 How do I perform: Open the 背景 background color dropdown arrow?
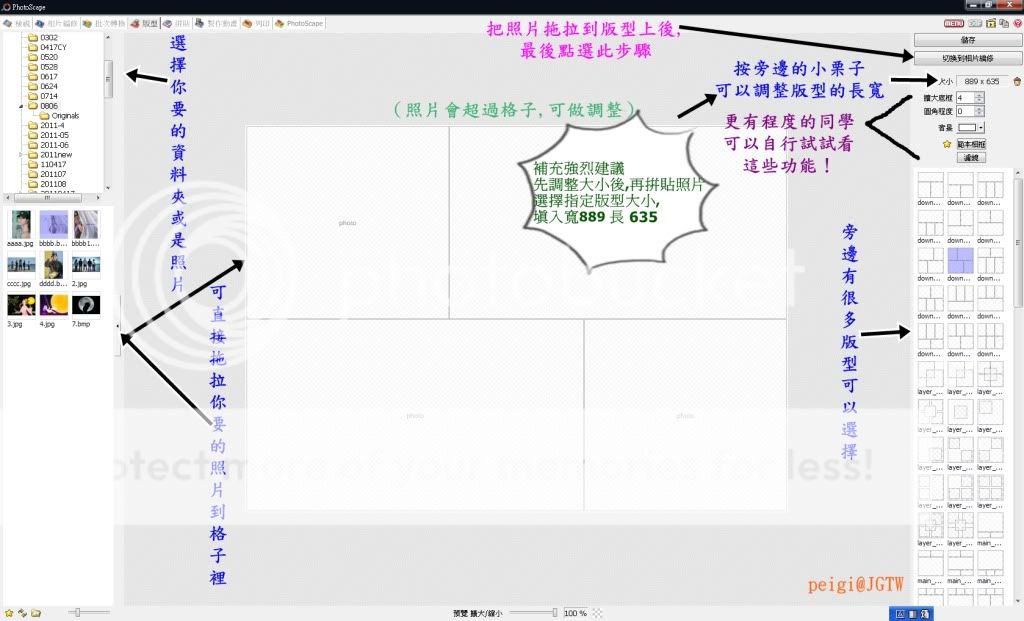[981, 128]
